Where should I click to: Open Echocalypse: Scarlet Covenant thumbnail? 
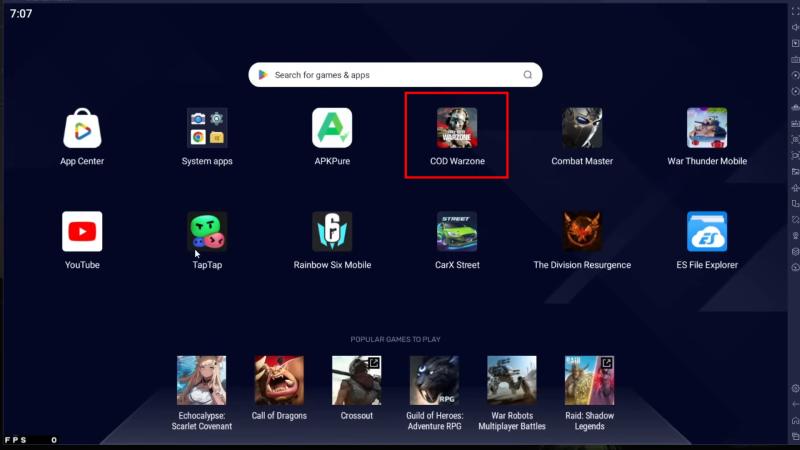pos(202,381)
